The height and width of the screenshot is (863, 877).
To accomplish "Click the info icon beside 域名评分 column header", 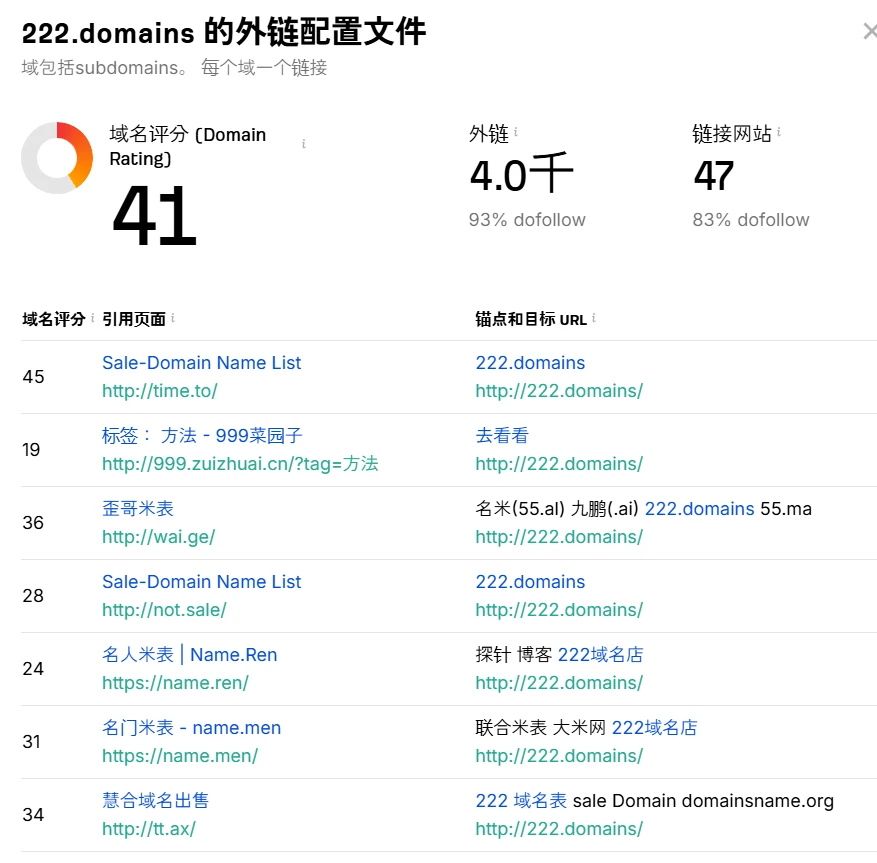I will 93,319.
